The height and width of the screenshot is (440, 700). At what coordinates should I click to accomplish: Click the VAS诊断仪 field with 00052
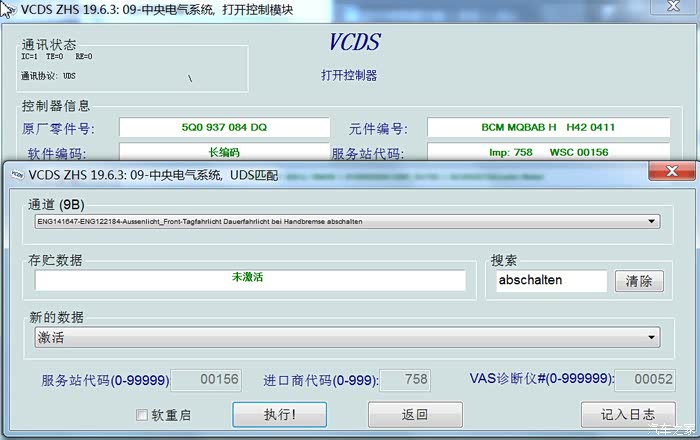point(644,380)
